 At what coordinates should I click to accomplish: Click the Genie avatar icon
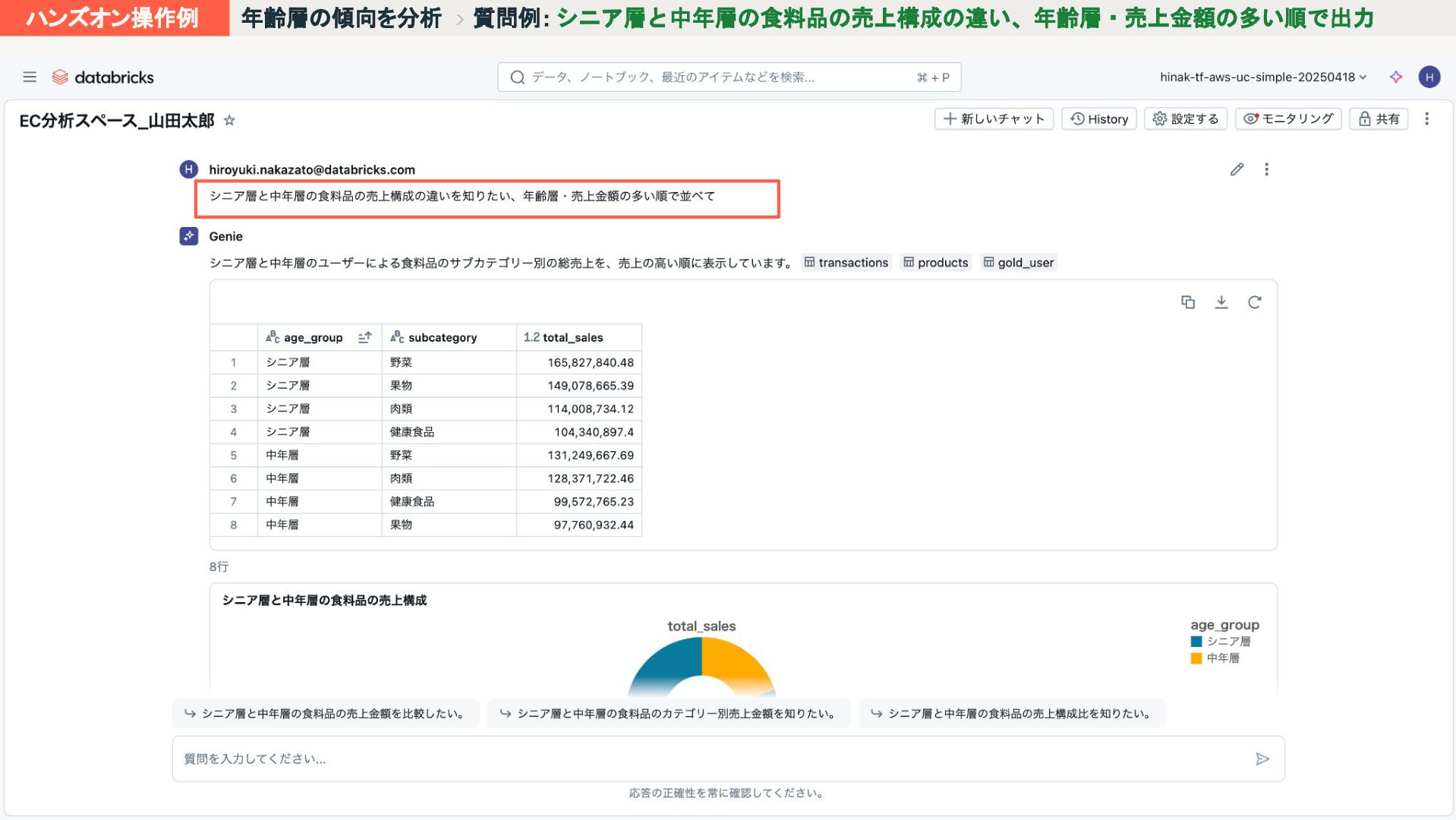tap(188, 236)
